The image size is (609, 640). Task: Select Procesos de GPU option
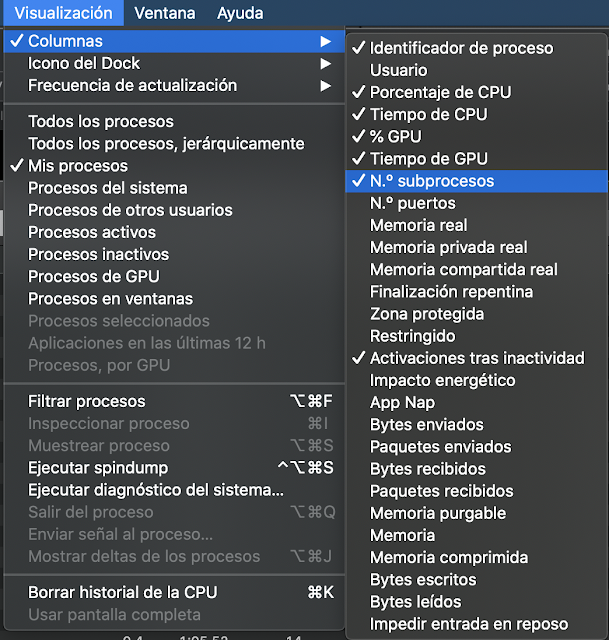(93, 276)
